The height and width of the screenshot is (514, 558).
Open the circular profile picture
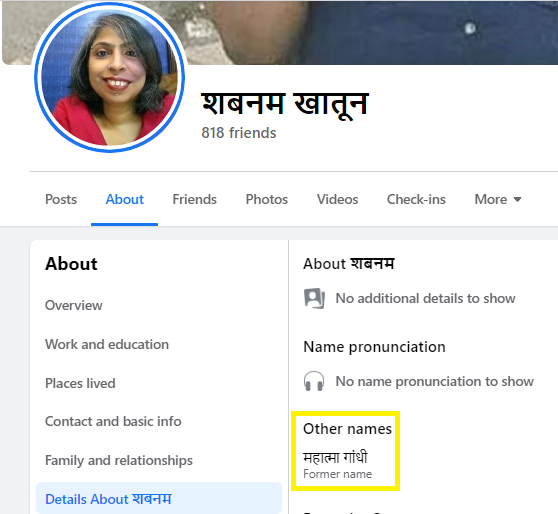pyautogui.click(x=110, y=77)
